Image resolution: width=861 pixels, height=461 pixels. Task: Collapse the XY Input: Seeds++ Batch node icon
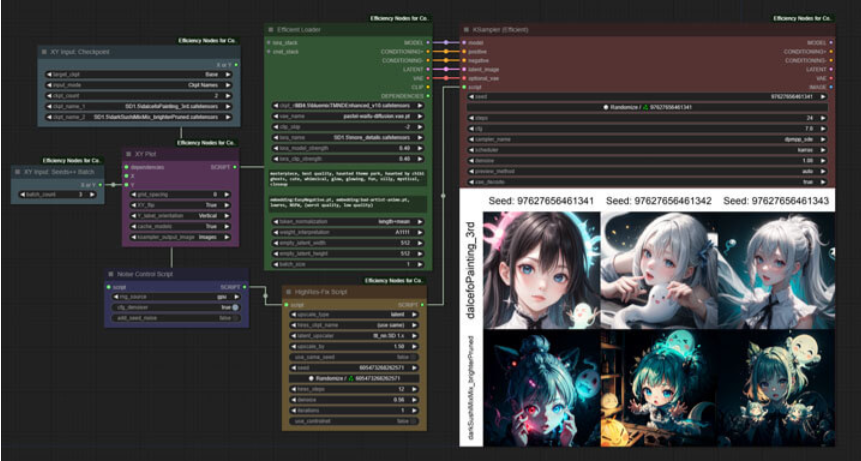(x=18, y=172)
